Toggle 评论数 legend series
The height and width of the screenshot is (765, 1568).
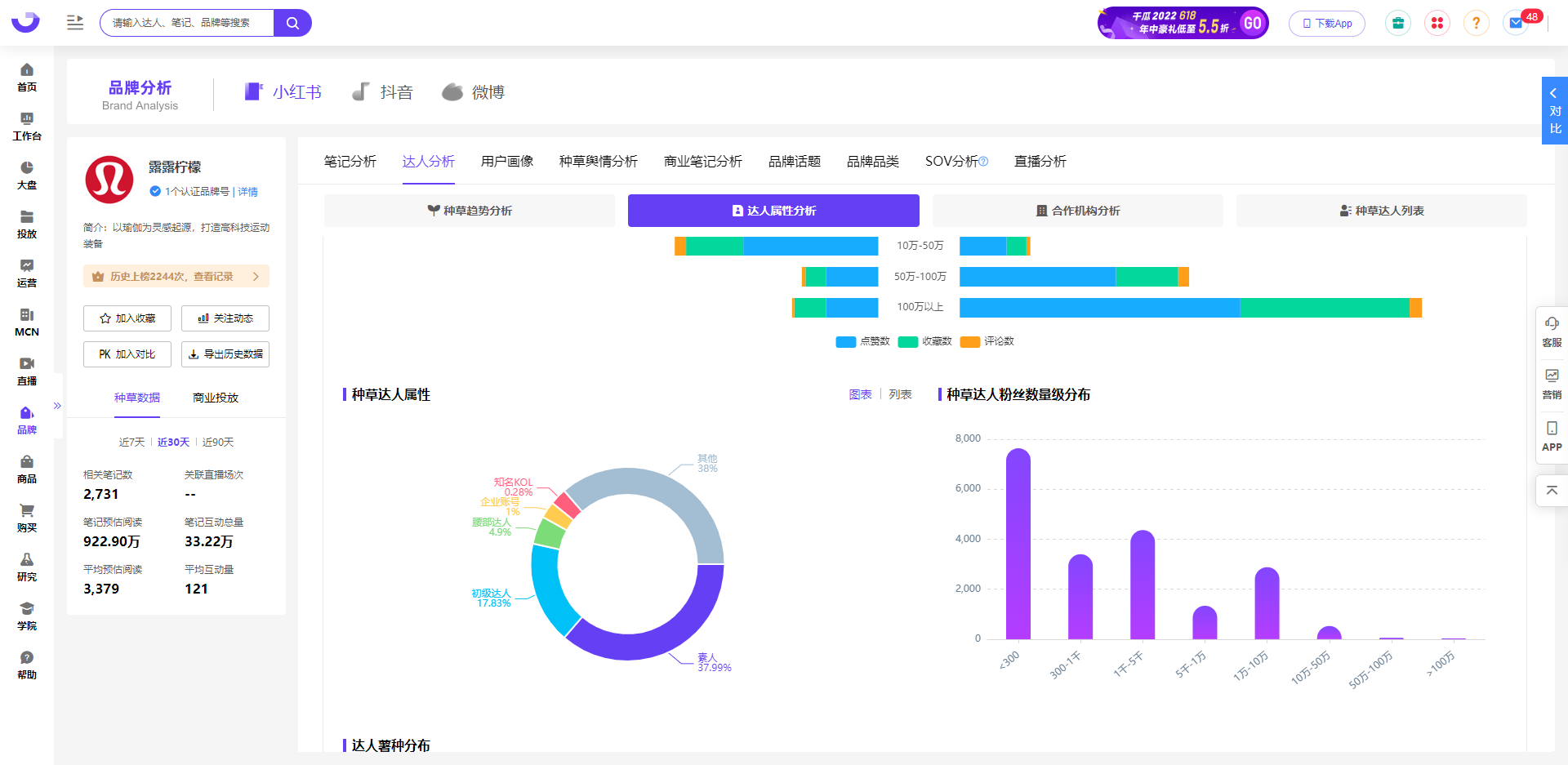(x=987, y=341)
